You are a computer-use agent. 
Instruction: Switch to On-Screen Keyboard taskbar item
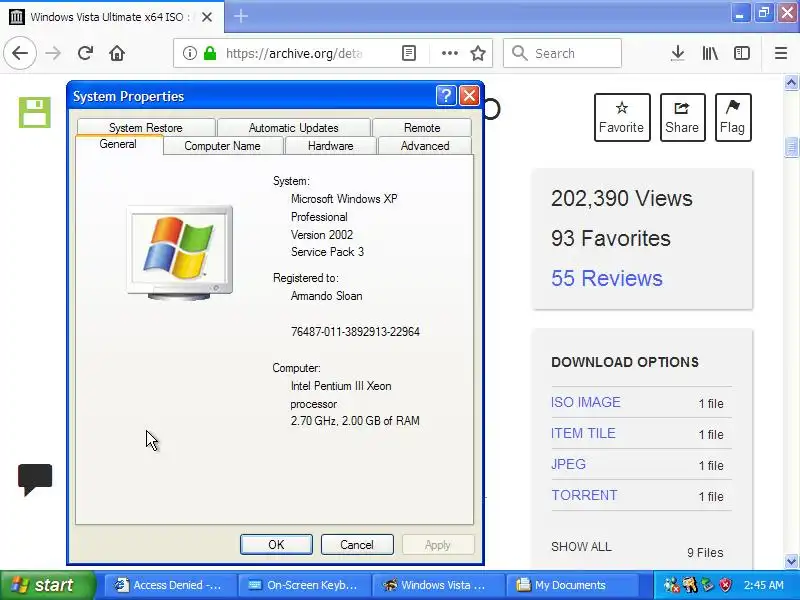click(304, 585)
